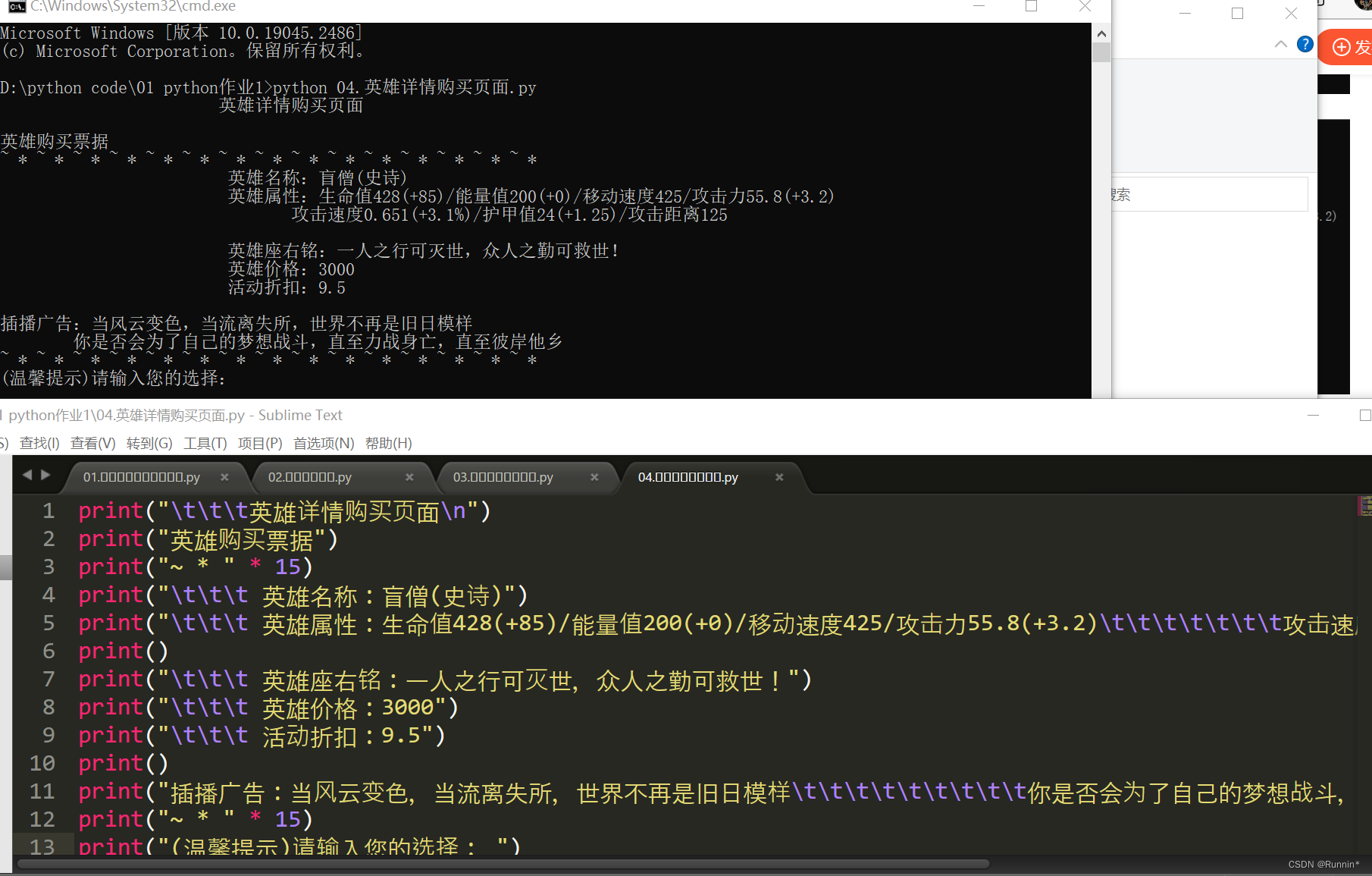
Task: Click the cmd output line 英雄名称：盲僧(史诗)
Action: click(318, 178)
